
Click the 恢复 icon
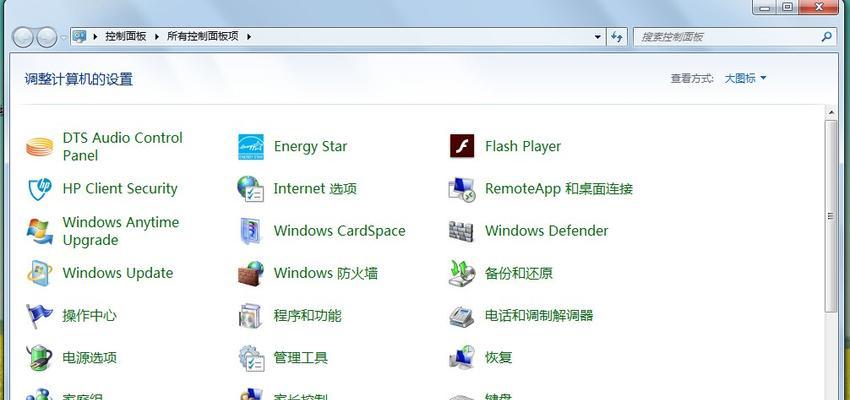tap(462, 358)
